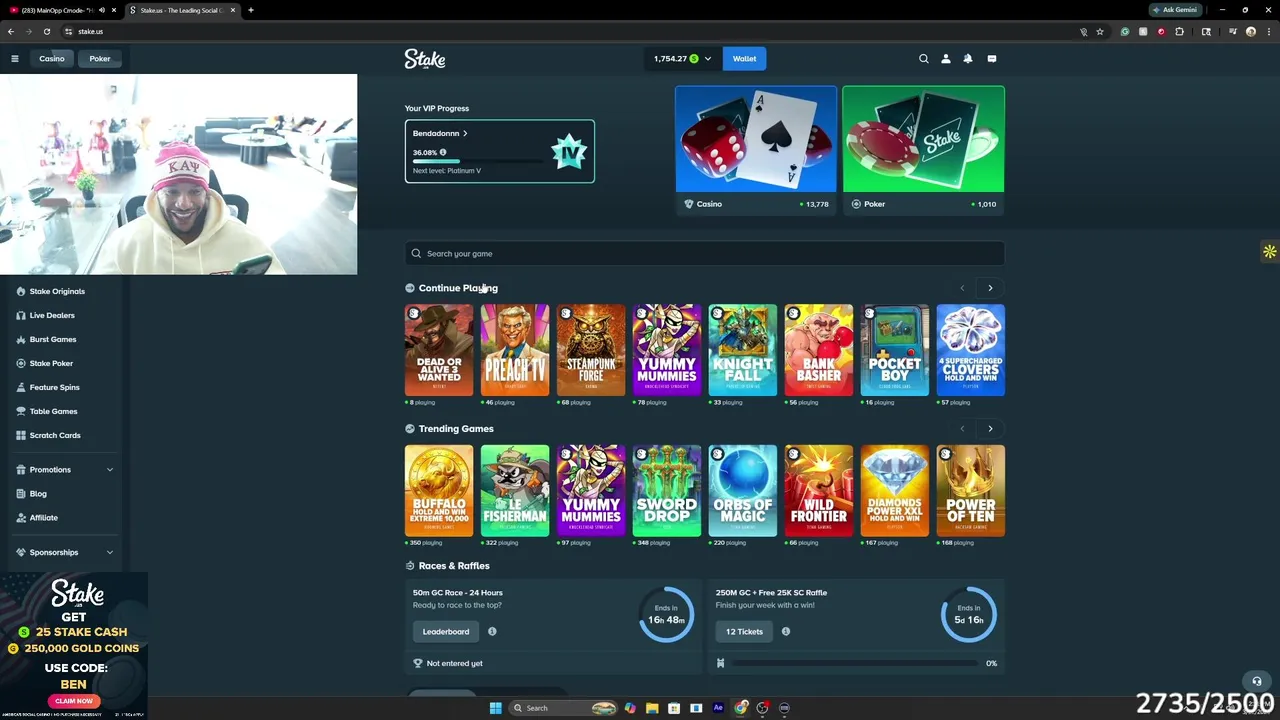Click the yellow extension icon at right edge
Image resolution: width=1280 pixels, height=720 pixels.
point(1270,252)
